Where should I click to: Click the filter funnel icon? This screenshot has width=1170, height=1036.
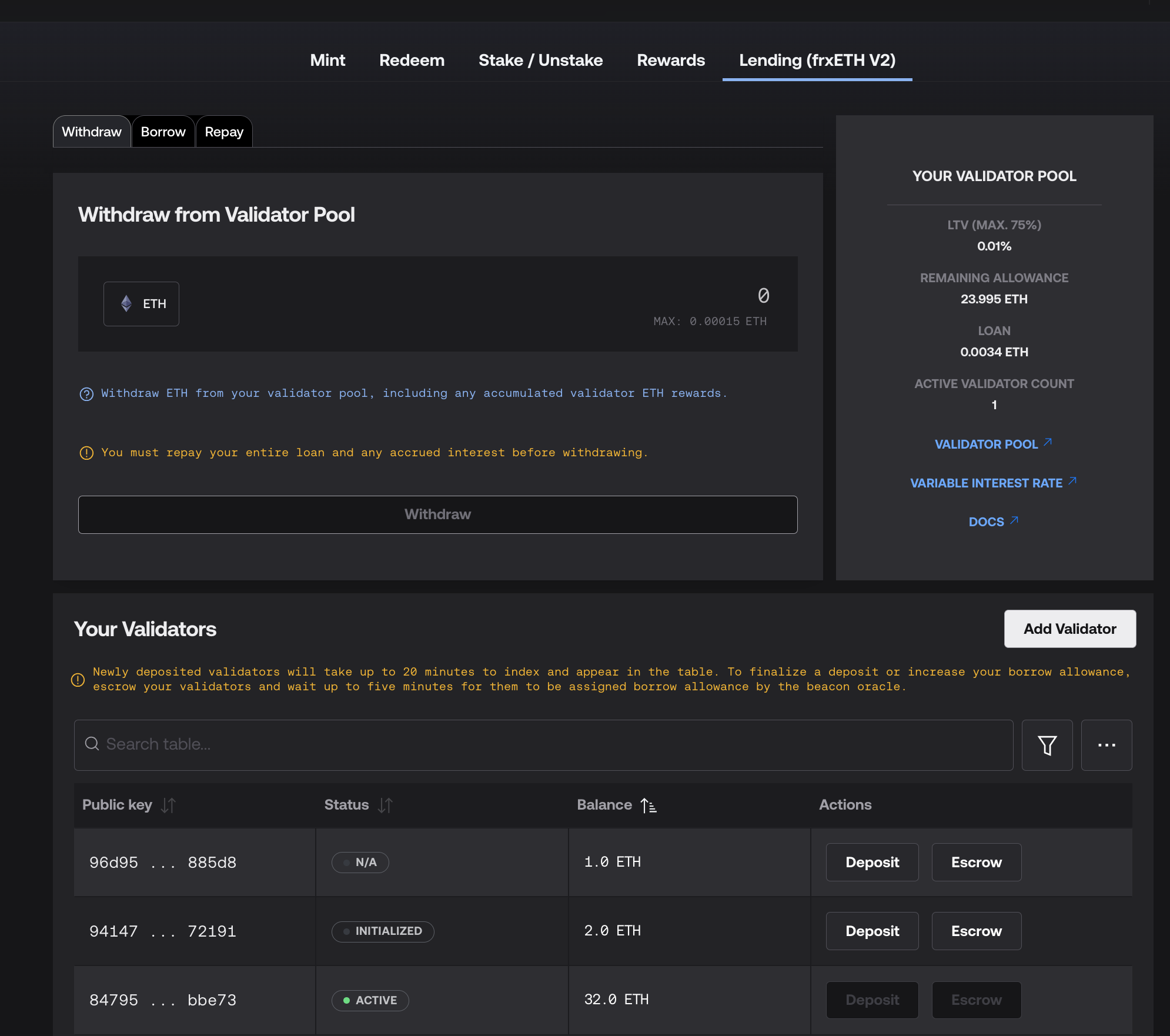[x=1047, y=745]
